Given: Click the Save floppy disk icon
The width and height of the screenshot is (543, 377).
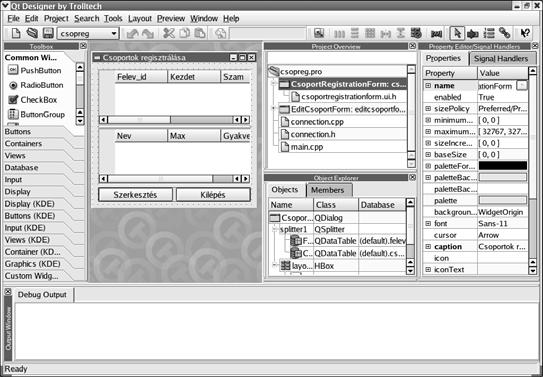Looking at the screenshot, I should tap(48, 34).
